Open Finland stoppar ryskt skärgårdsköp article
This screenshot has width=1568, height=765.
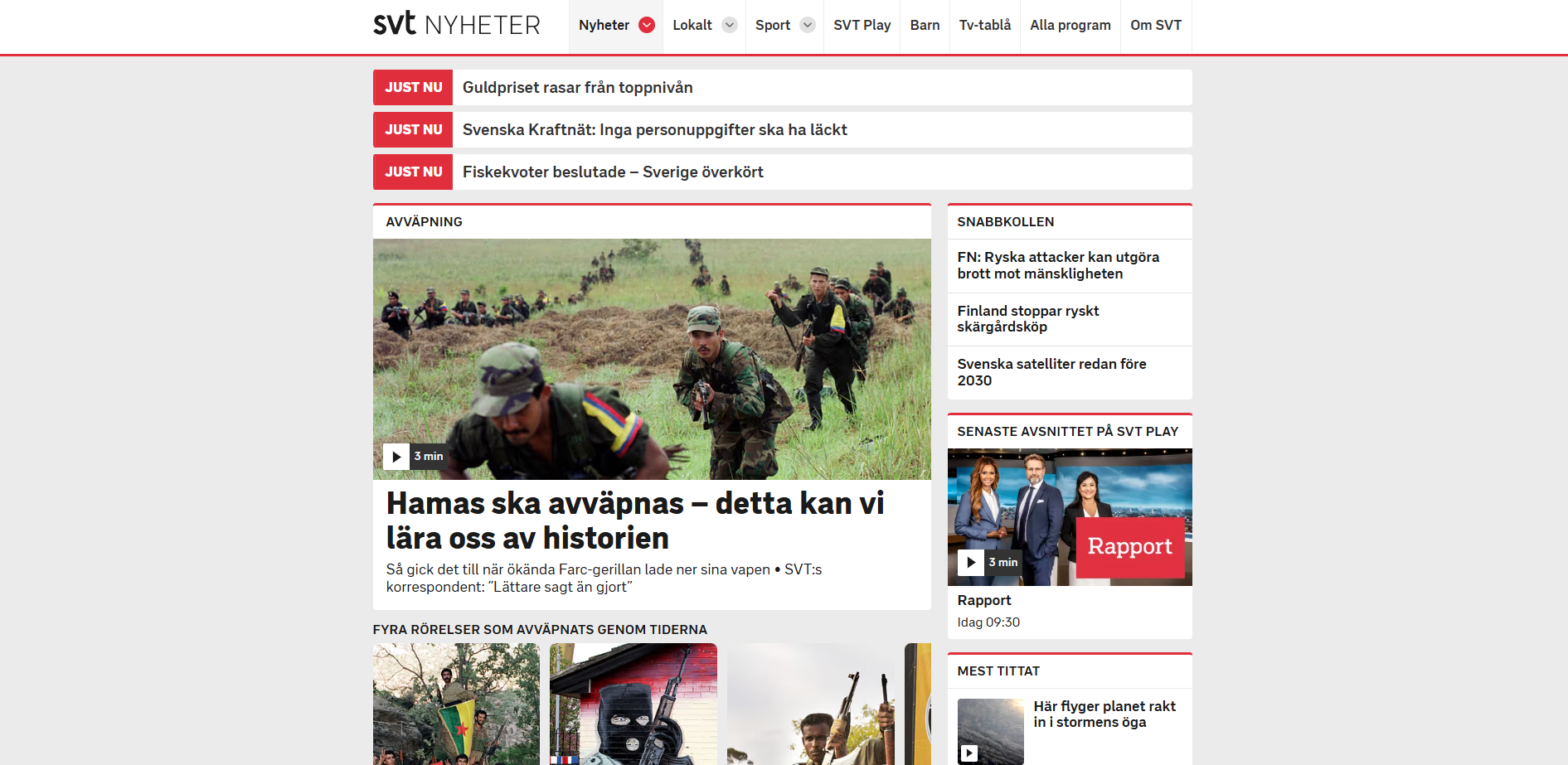tap(1027, 319)
